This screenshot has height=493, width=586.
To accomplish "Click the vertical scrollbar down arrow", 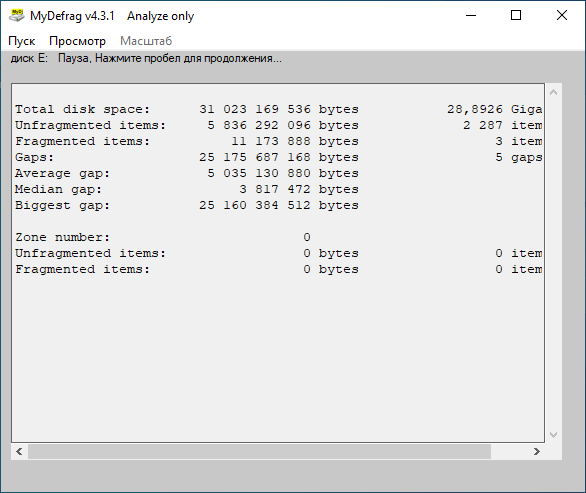I will pyautogui.click(x=553, y=435).
